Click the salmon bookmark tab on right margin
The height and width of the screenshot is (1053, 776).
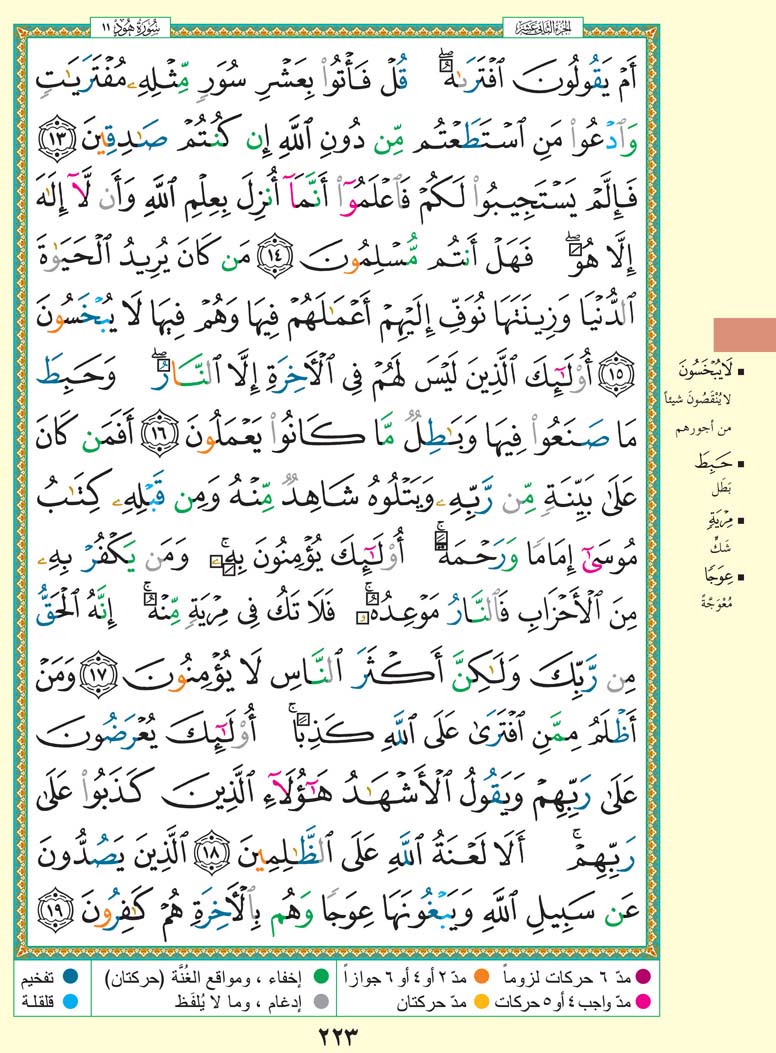743,334
